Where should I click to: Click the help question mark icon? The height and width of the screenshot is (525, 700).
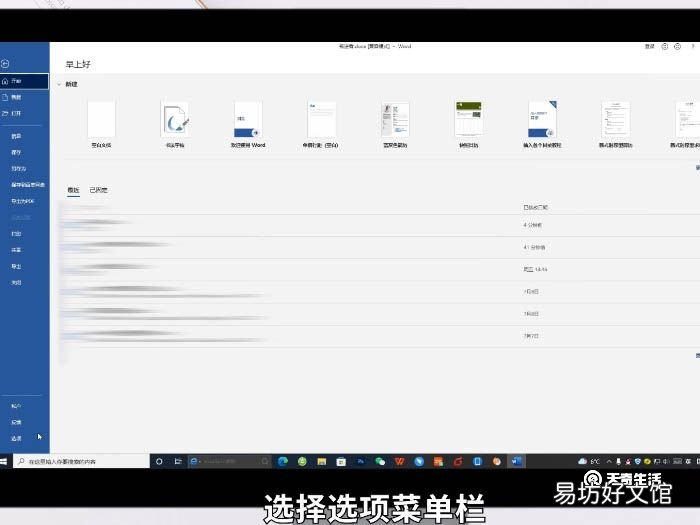693,46
